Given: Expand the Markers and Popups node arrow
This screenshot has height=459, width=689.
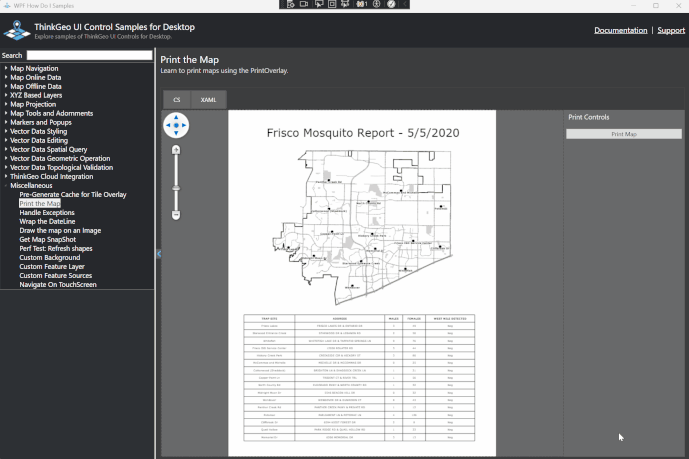Looking at the screenshot, I should [6, 122].
